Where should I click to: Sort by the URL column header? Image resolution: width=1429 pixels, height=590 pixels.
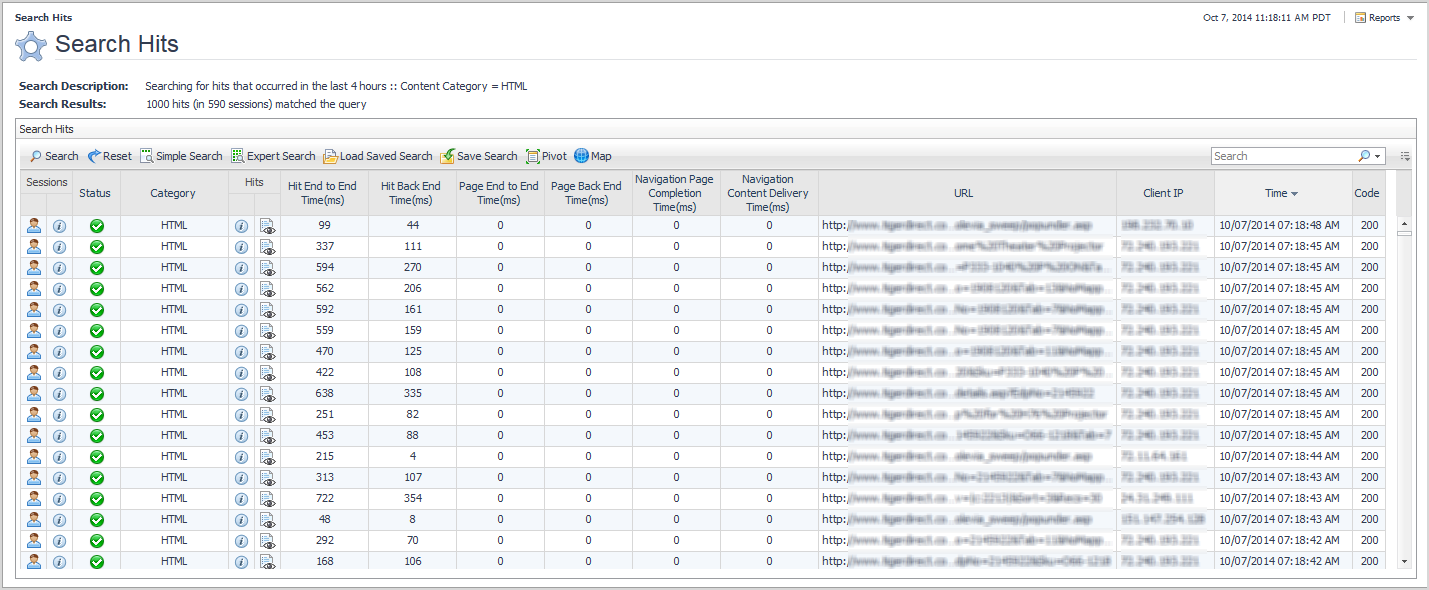(962, 193)
